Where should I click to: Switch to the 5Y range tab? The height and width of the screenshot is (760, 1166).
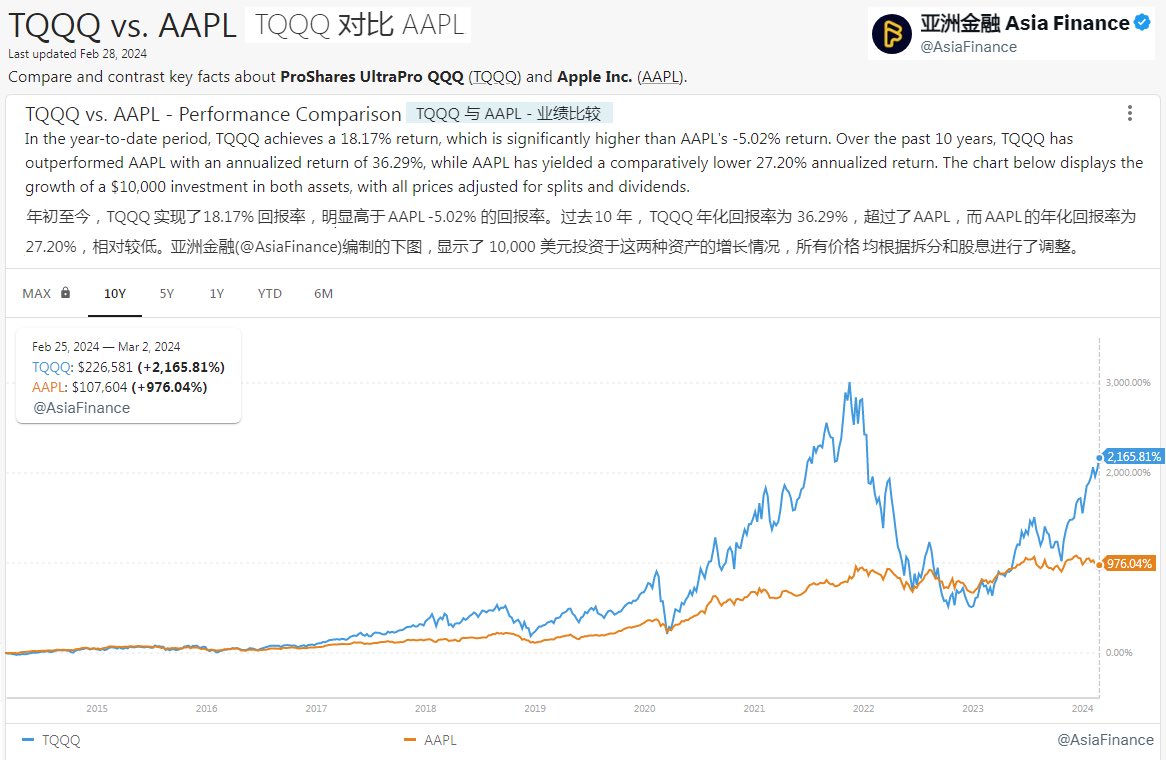click(166, 293)
